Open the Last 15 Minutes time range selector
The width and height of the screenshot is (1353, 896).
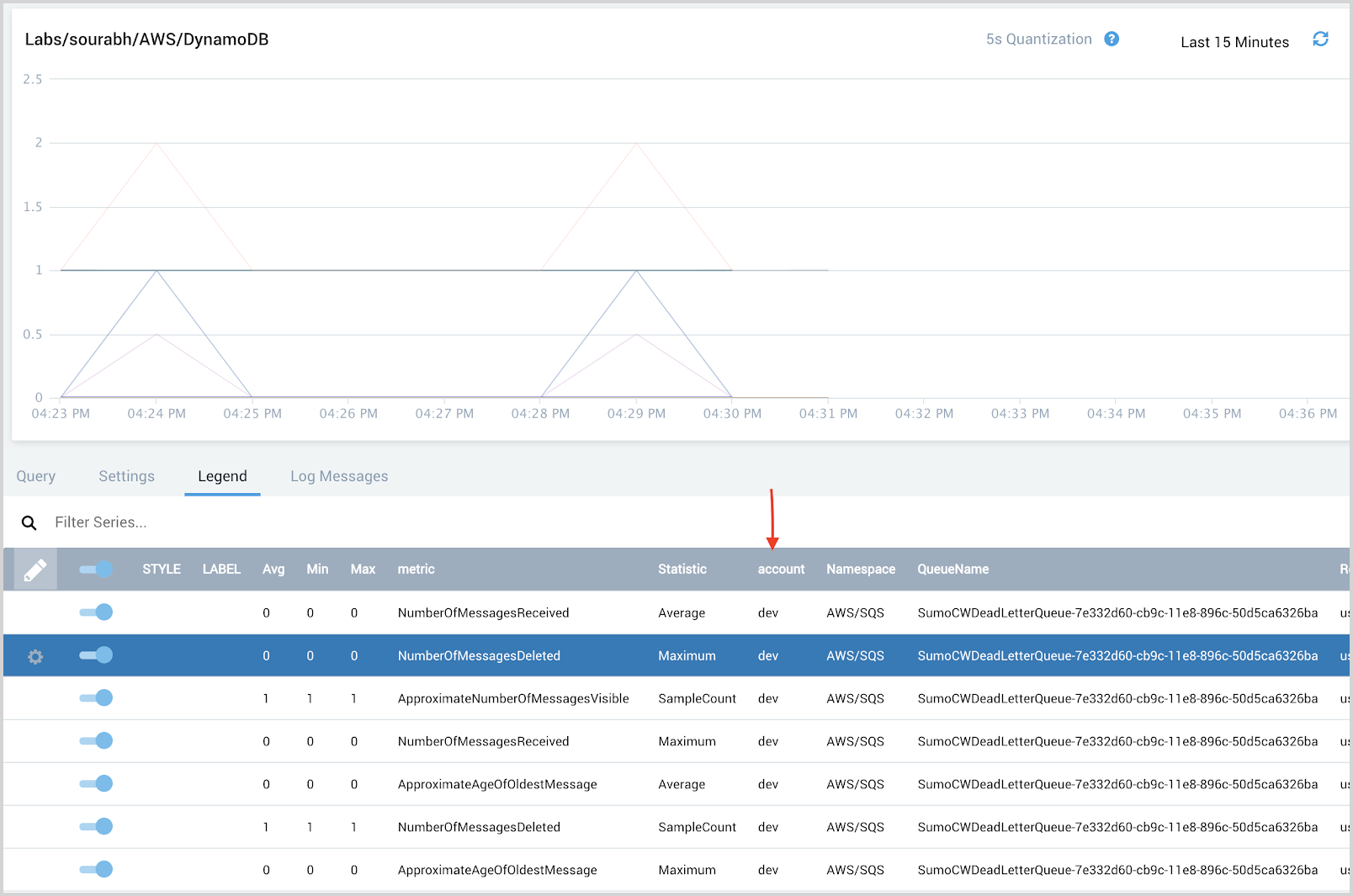point(1234,41)
